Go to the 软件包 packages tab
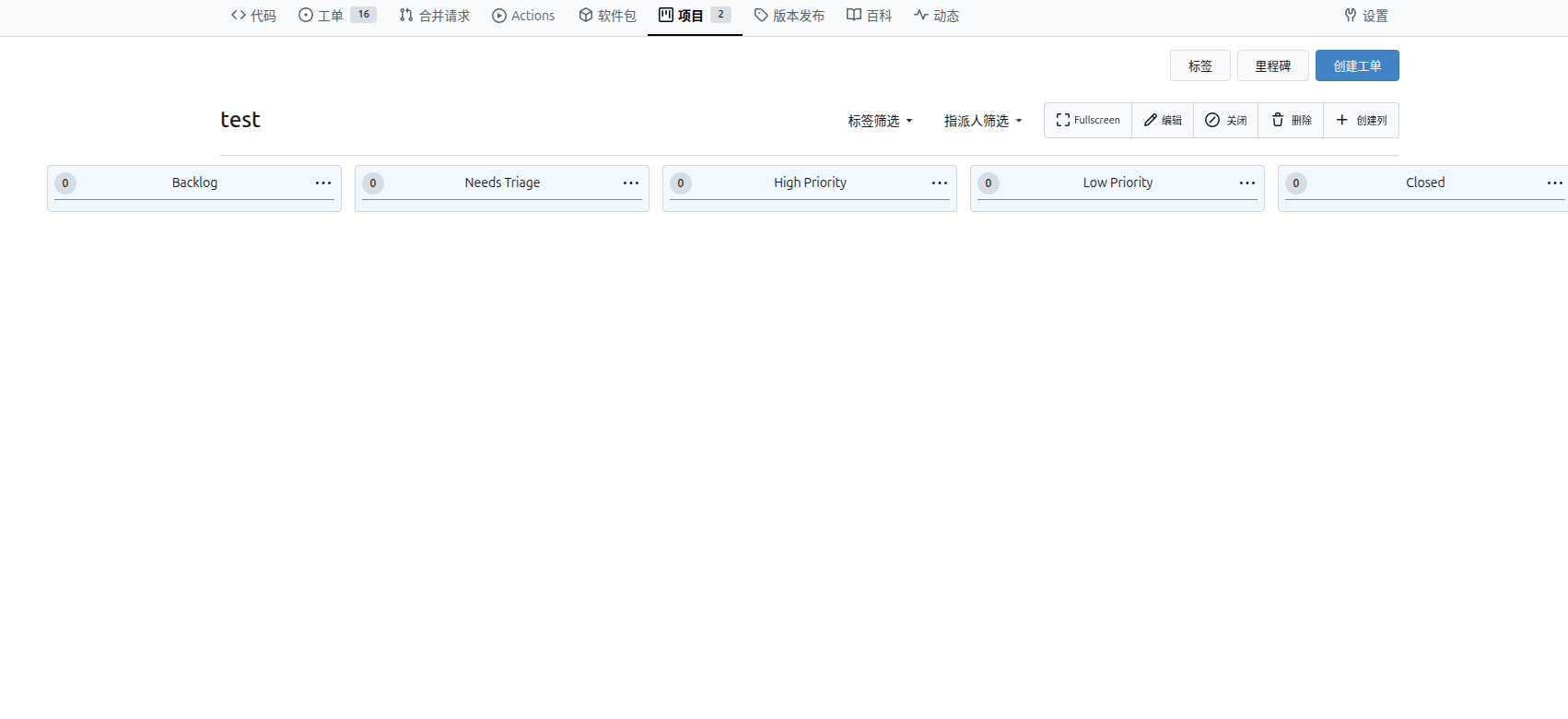 click(x=607, y=16)
